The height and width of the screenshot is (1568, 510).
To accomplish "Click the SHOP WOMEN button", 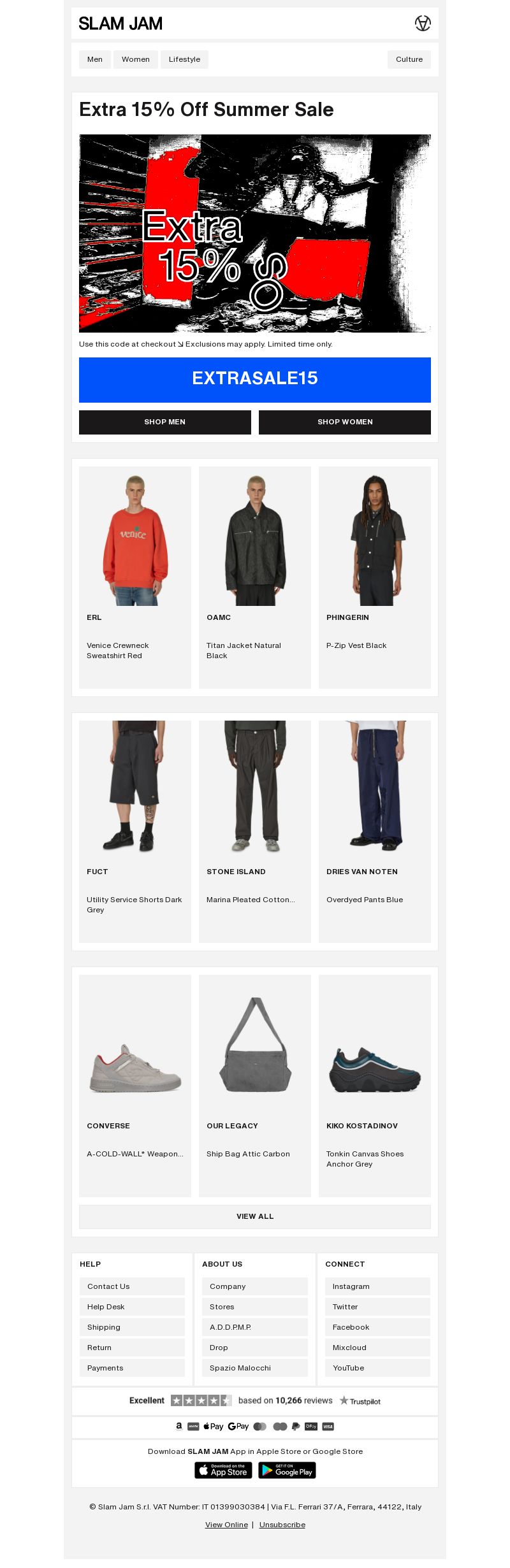I will (x=345, y=422).
